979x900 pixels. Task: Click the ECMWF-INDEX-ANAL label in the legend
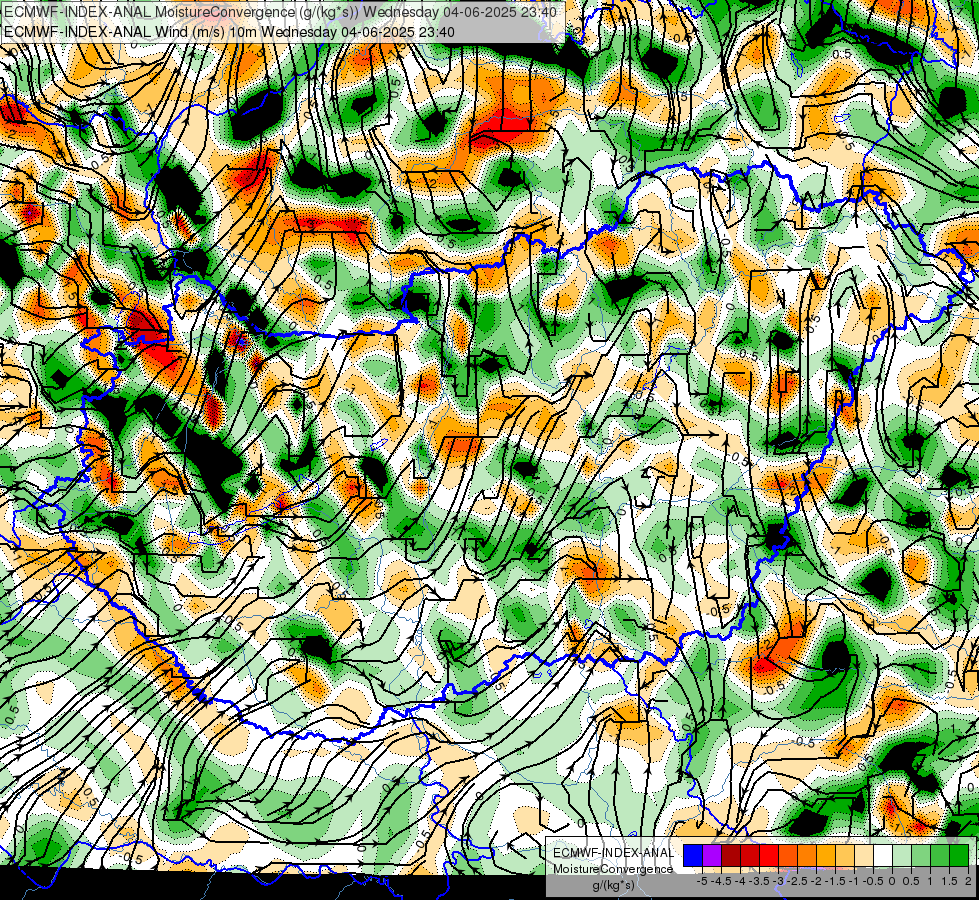coord(614,853)
